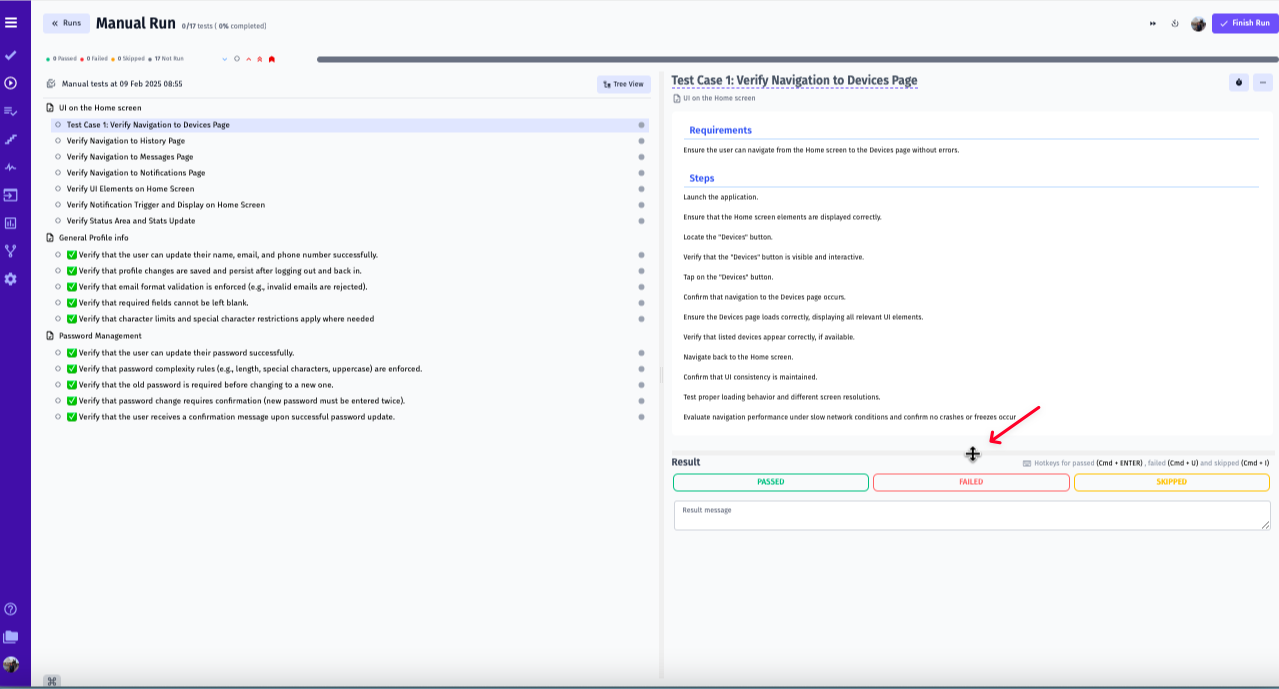The width and height of the screenshot is (1279, 689).
Task: Click the Finish Run button
Action: pos(1244,22)
